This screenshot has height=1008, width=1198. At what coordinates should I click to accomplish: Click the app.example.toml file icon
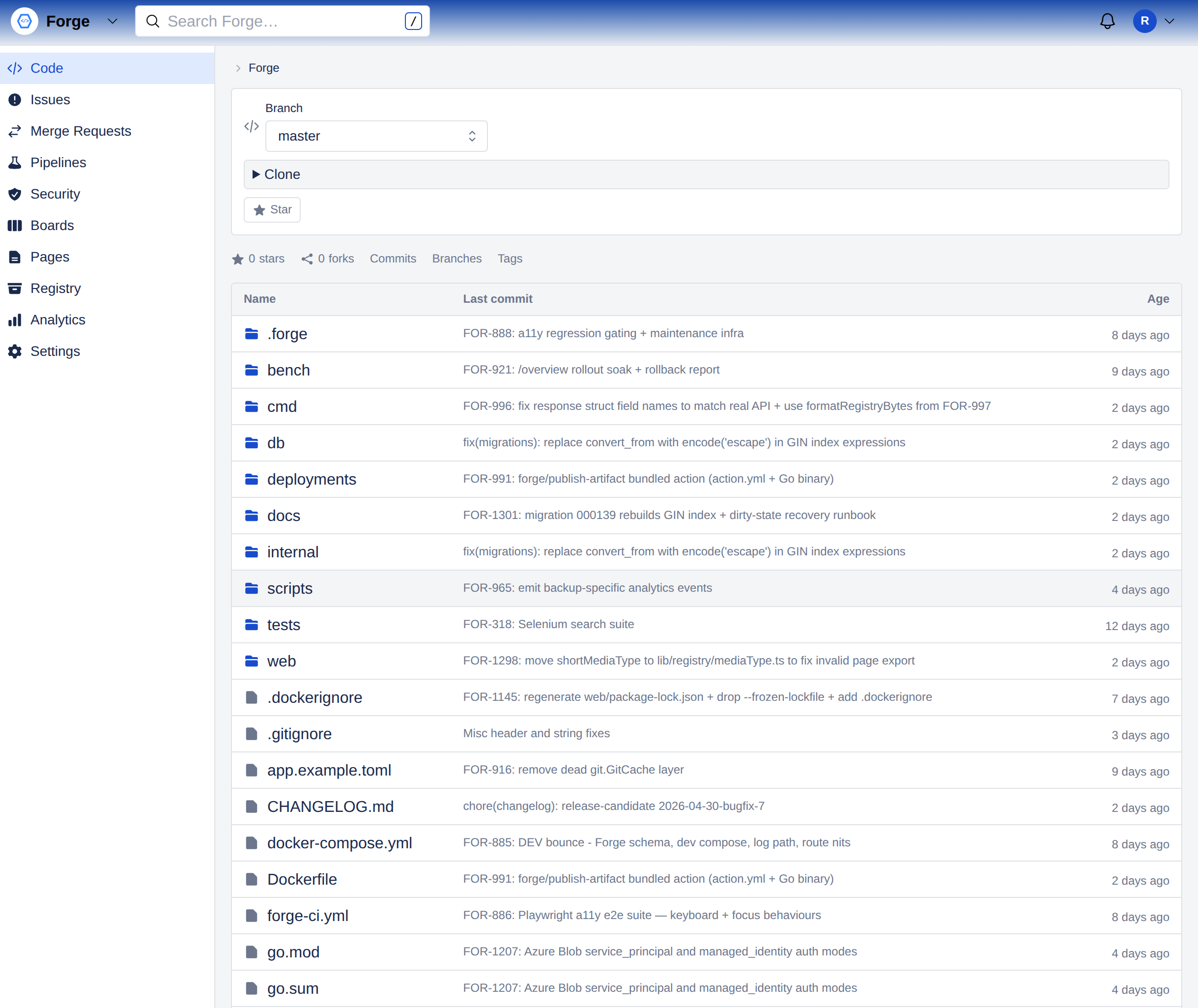(252, 770)
